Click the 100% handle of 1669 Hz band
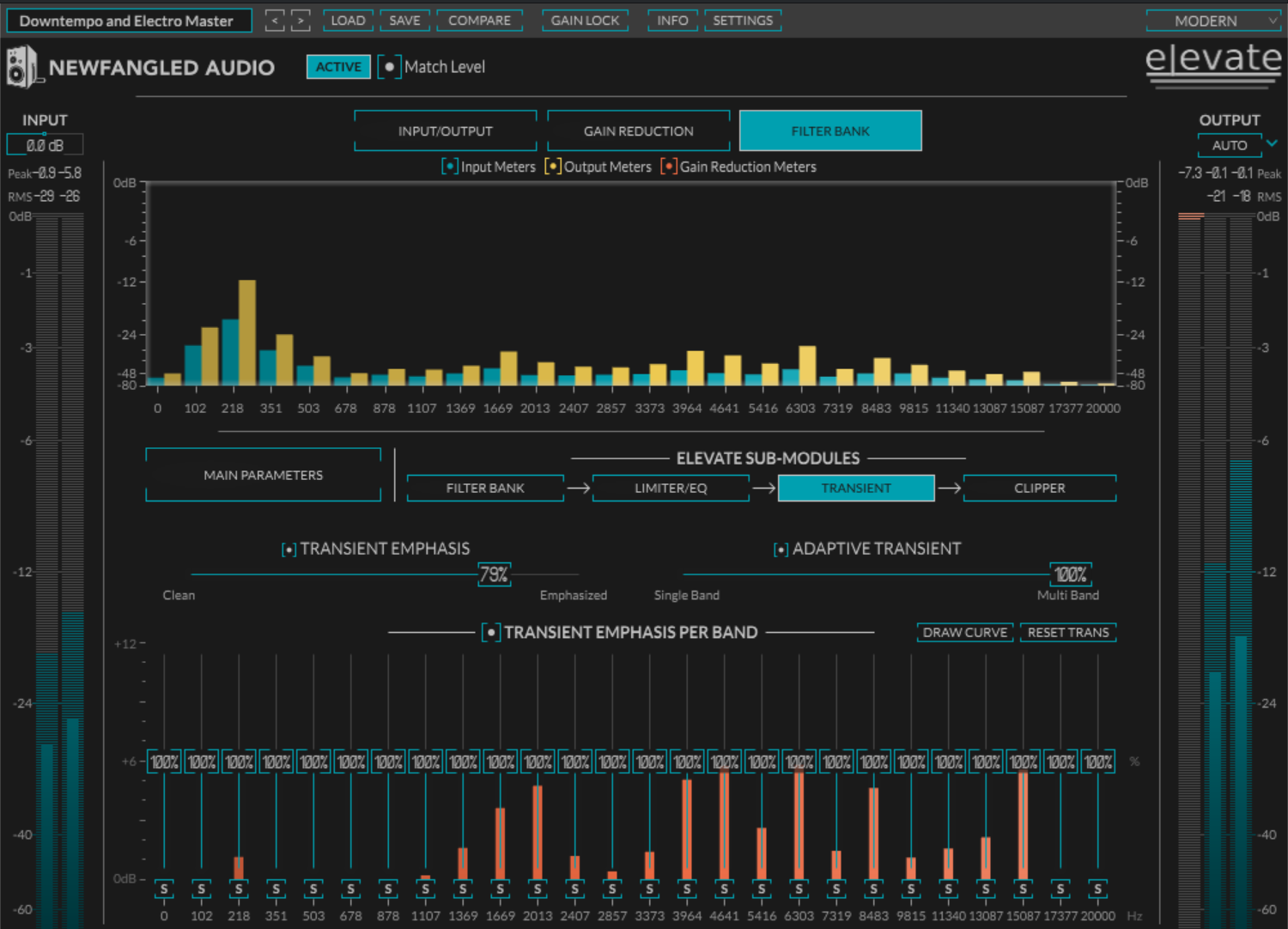Image resolution: width=1288 pixels, height=929 pixels. [501, 762]
